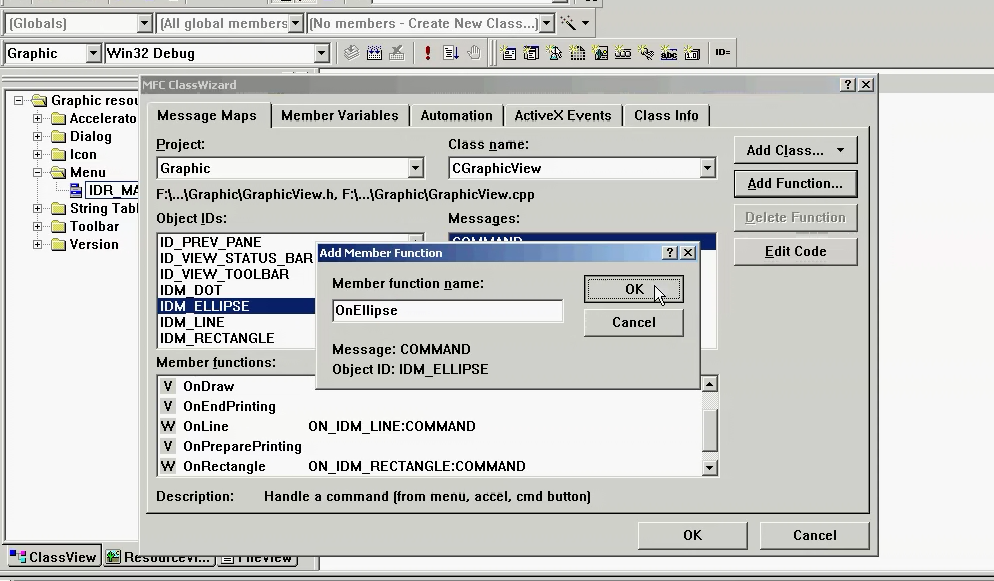Viewport: 994px width, 581px height.
Task: Click the Member function name input field
Action: pyautogui.click(x=448, y=310)
